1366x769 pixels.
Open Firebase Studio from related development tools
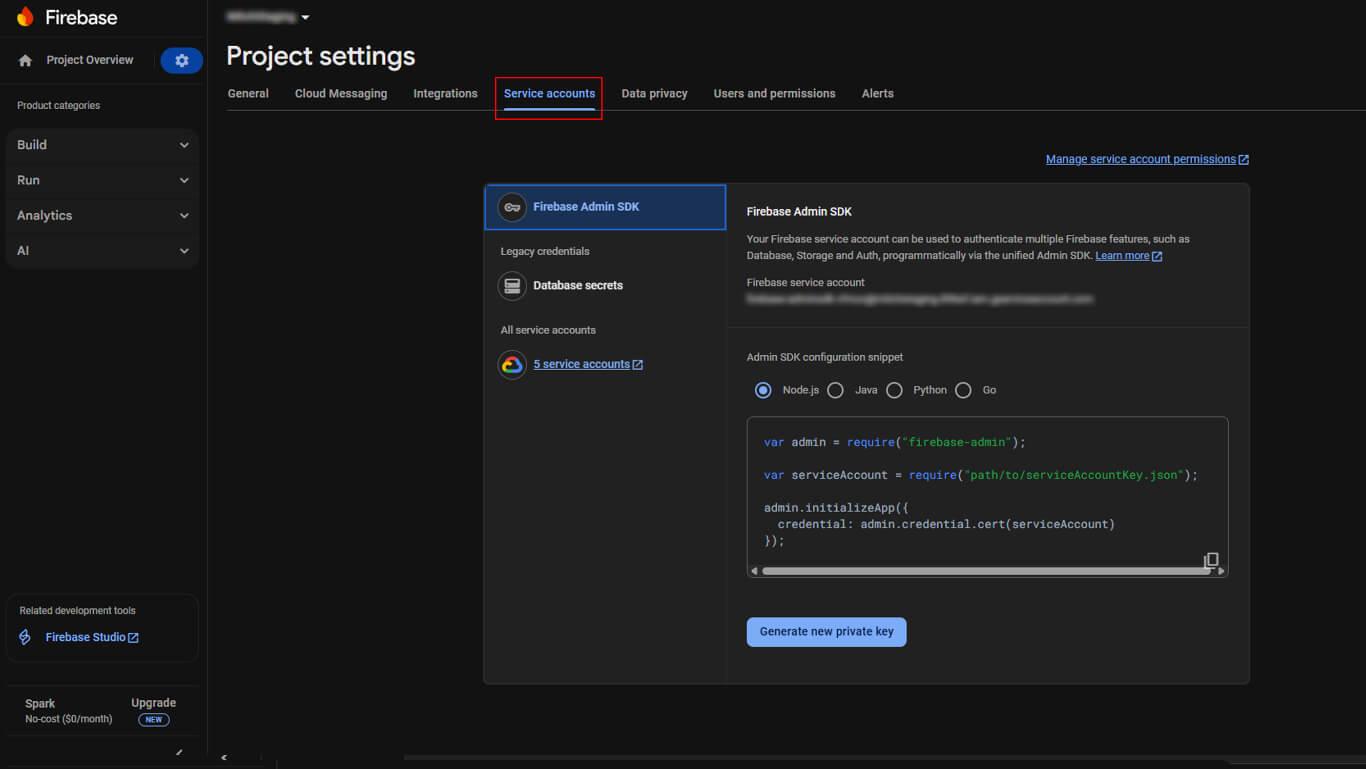coord(83,637)
